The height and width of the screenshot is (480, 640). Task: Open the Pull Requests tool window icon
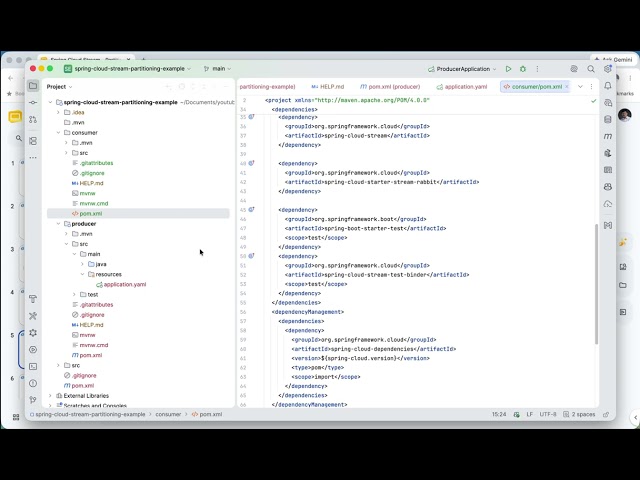(x=33, y=119)
